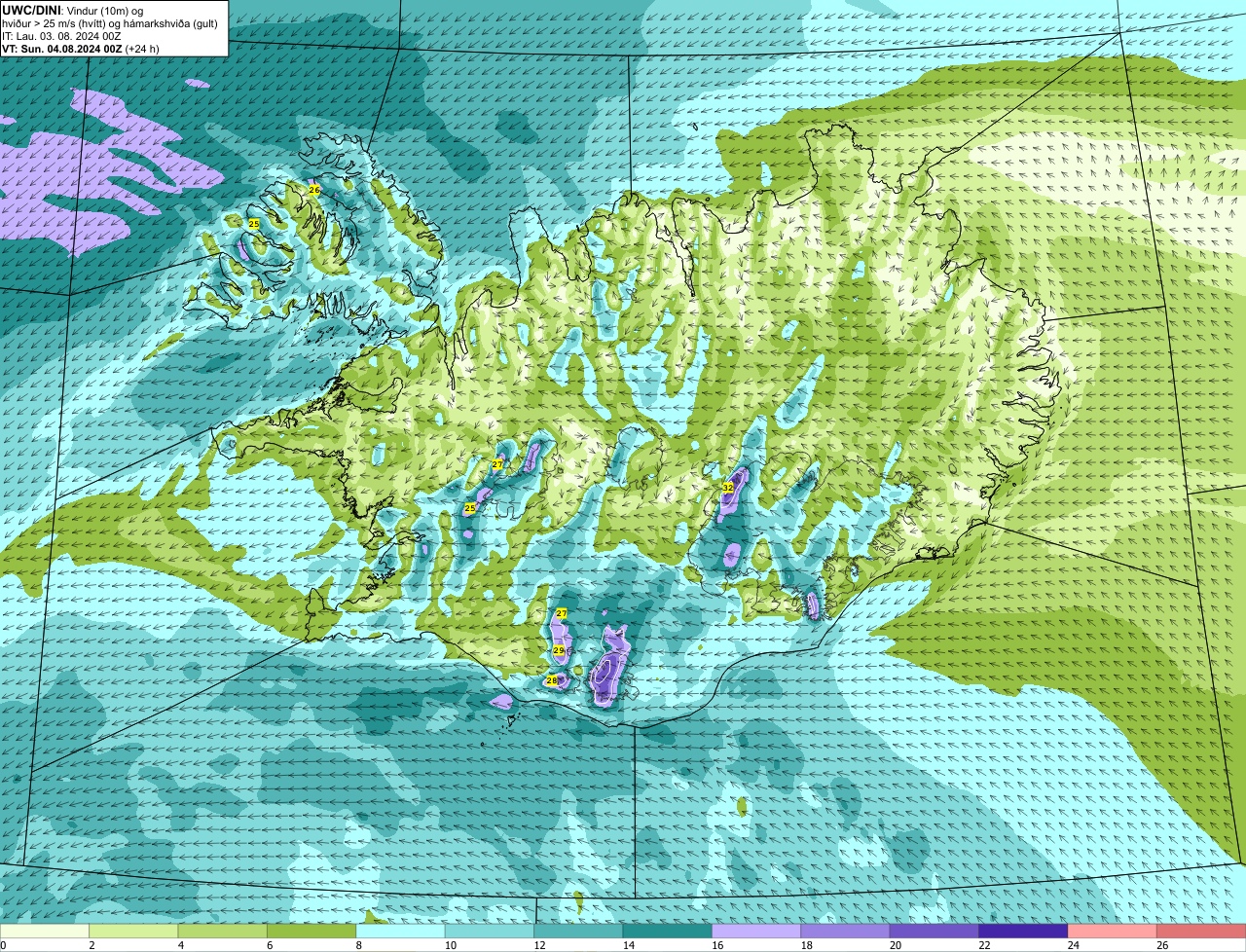Click the yellow gust label '28'

click(x=551, y=680)
